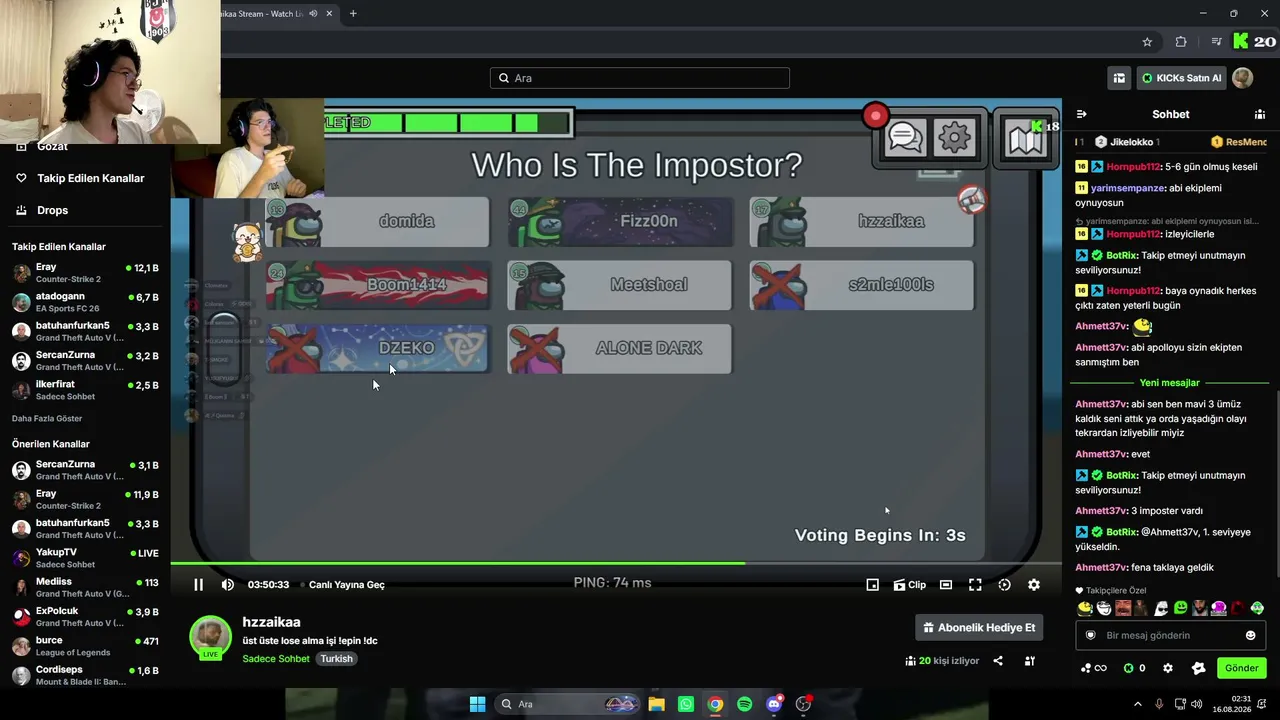Click the Abonelik Hediye Et button
This screenshot has height=720, width=1280.
(979, 627)
